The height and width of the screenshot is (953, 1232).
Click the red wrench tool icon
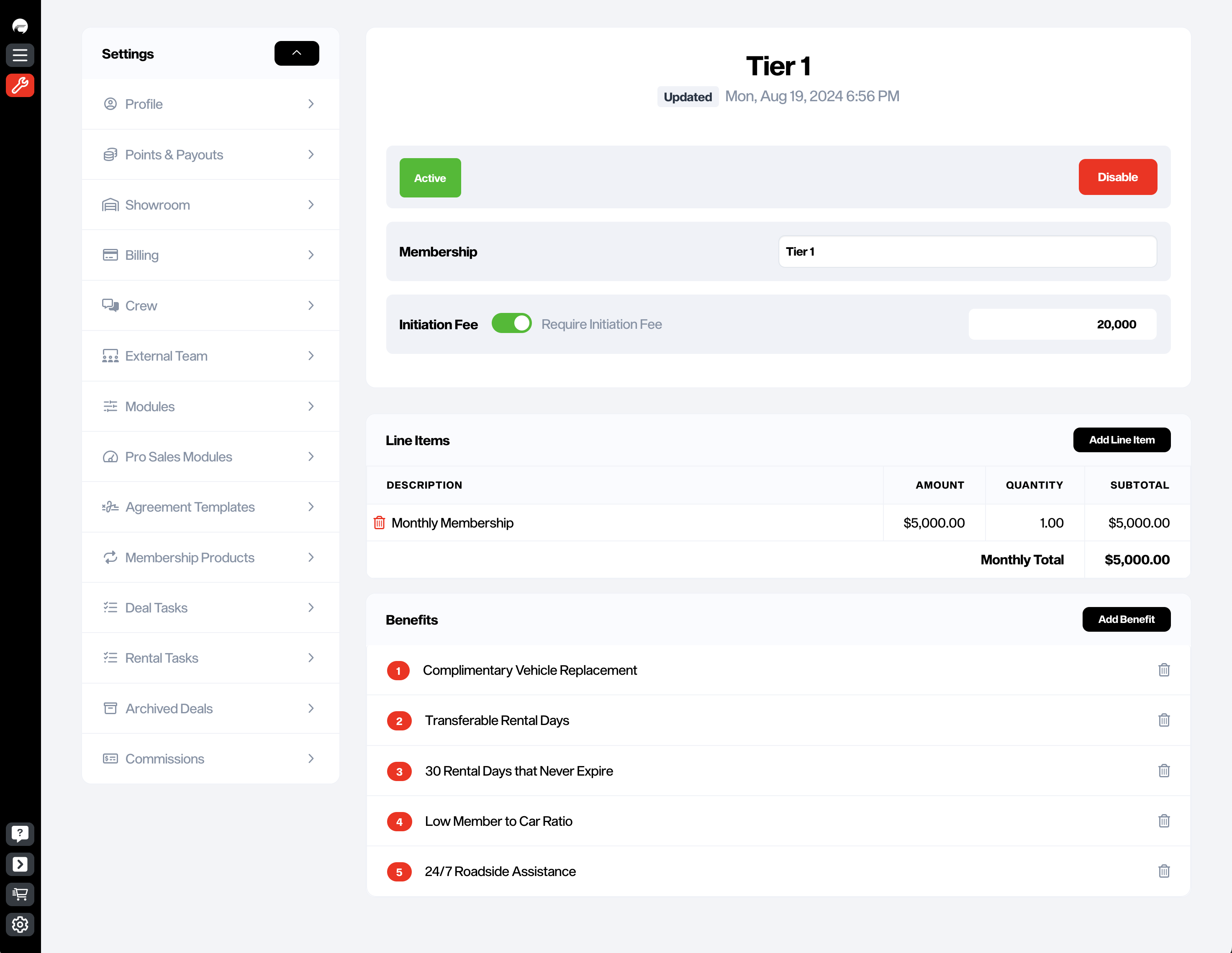pos(20,85)
